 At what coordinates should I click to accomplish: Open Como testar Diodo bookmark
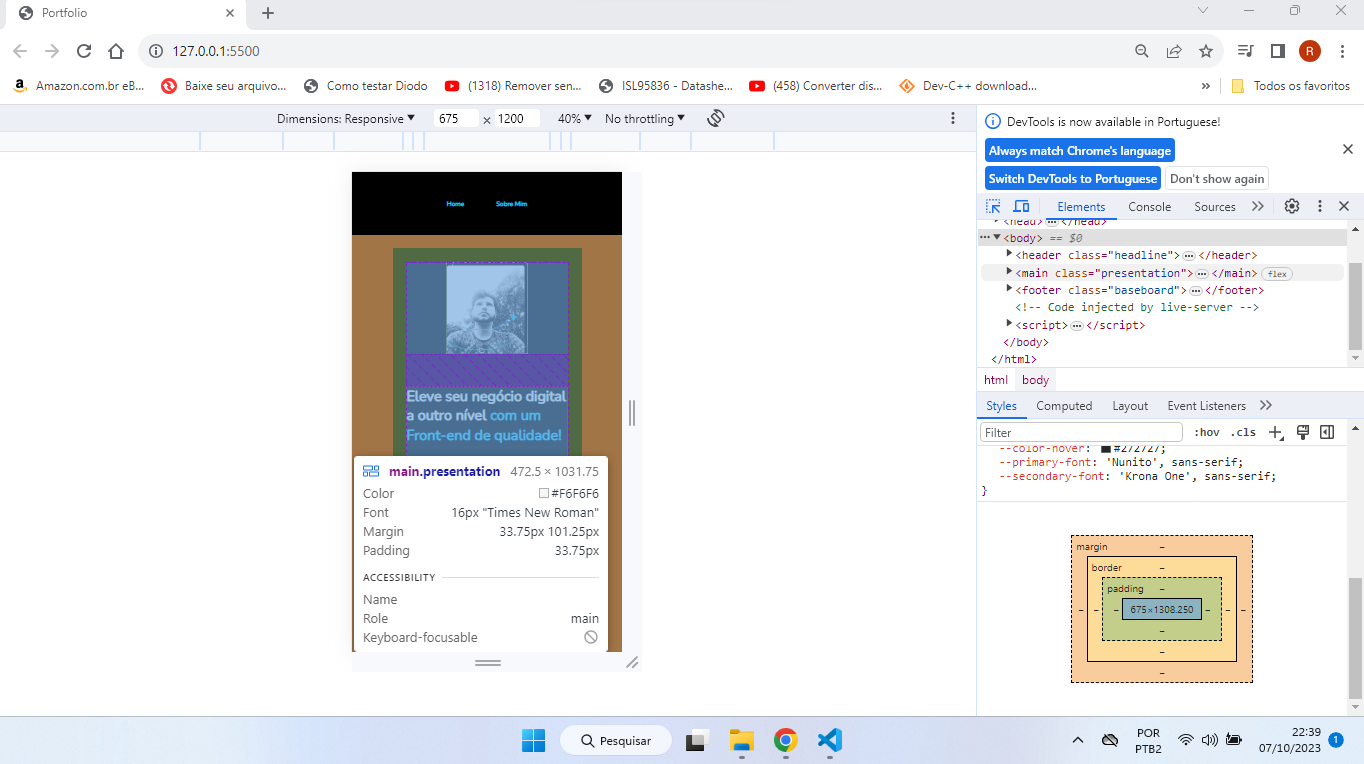coord(366,86)
